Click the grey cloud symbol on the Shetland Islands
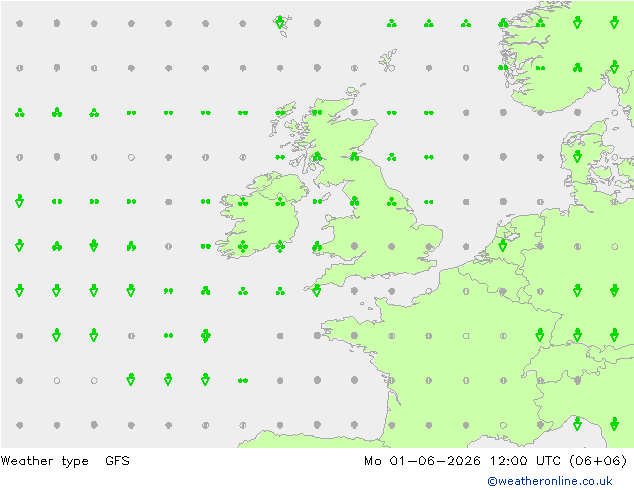This screenshot has height=490, width=634. coord(391,68)
